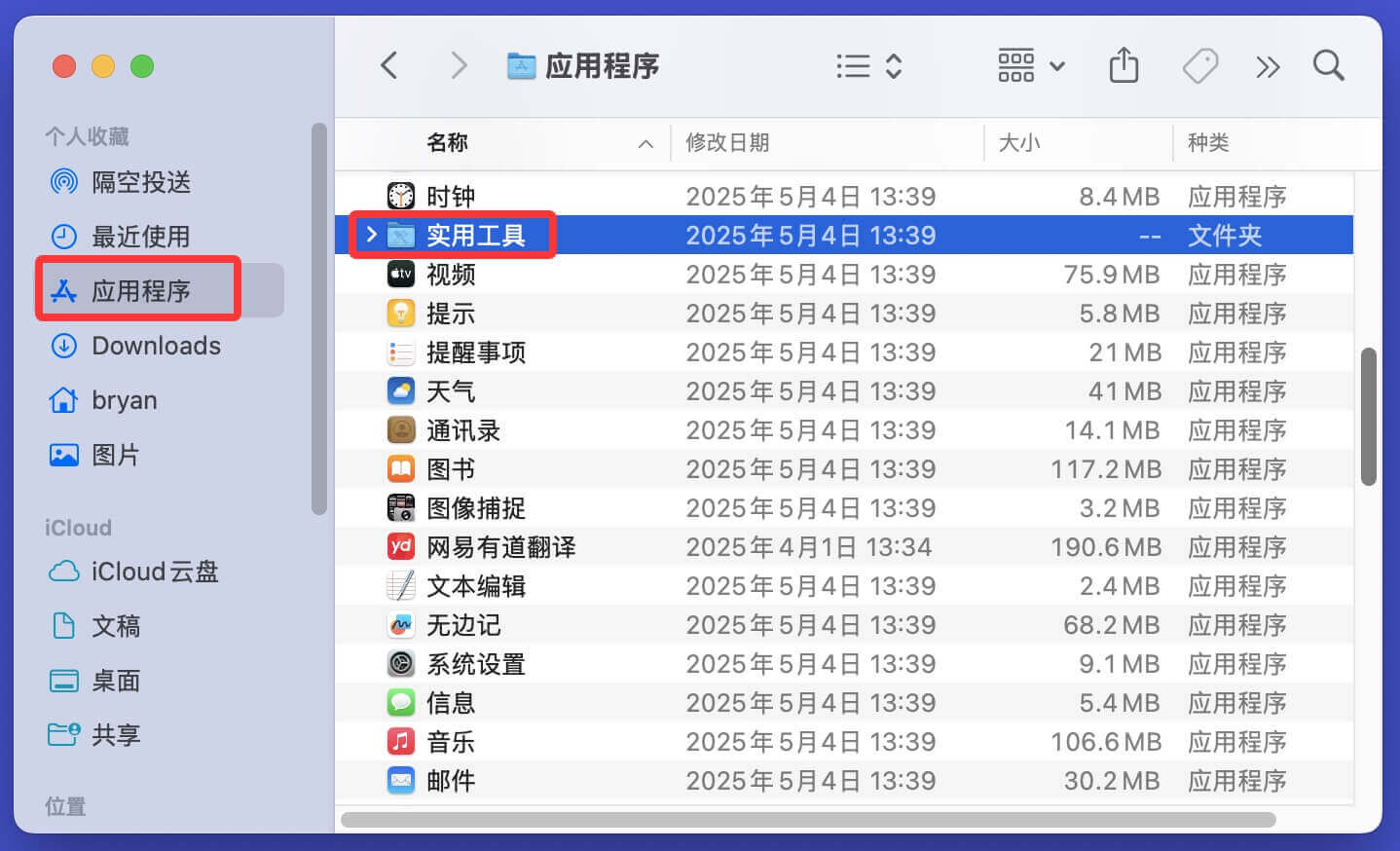Click the Share icon in the toolbar
Screen dimensions: 1400x851
pyautogui.click(x=1124, y=65)
